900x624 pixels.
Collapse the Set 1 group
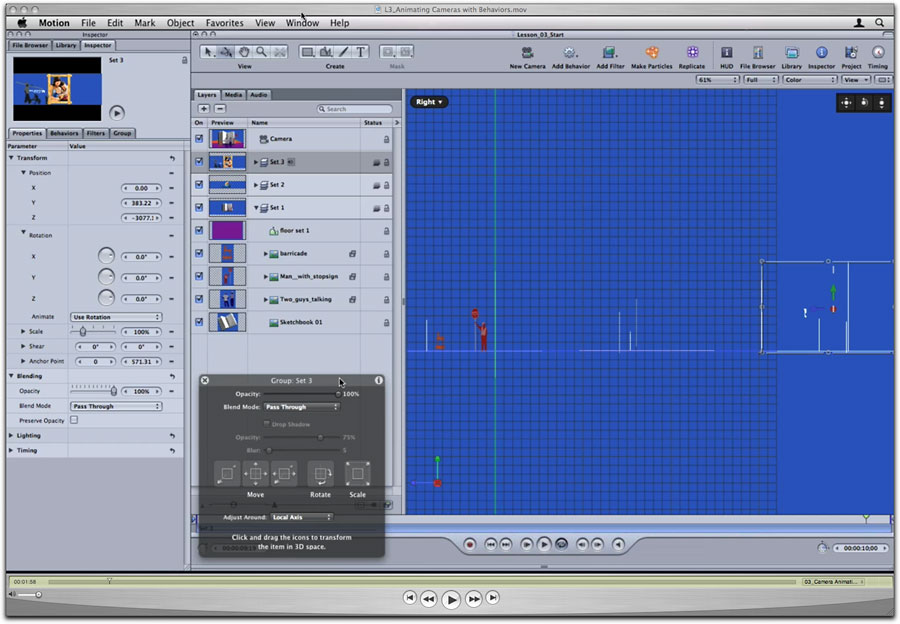[256, 208]
